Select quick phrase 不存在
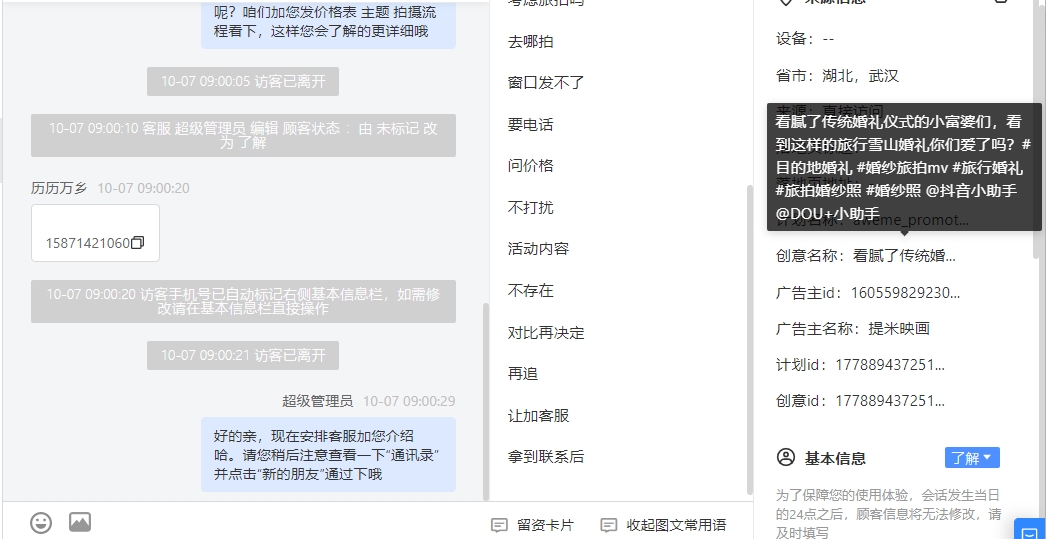Viewport: 1046px width, 539px height. [x=531, y=291]
